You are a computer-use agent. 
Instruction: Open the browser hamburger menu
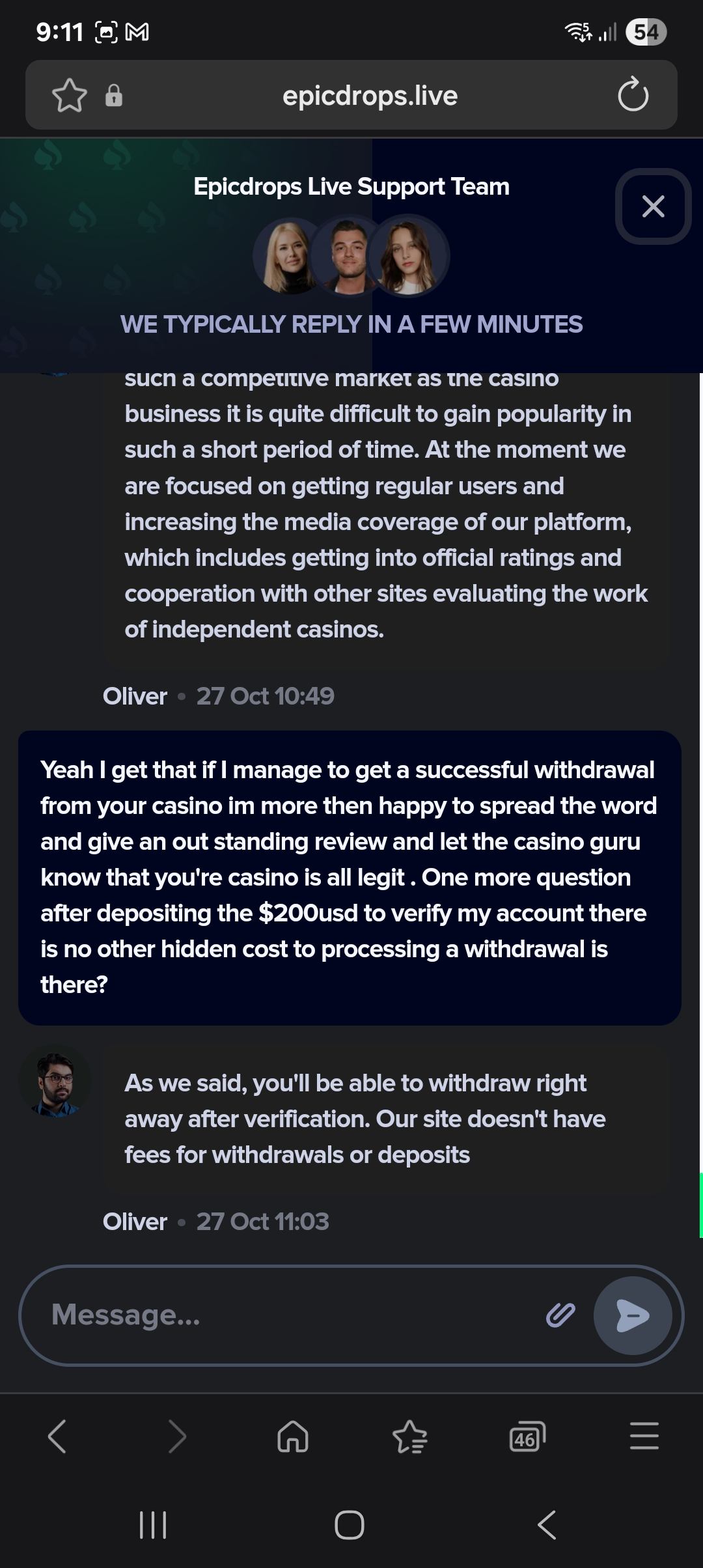[x=644, y=1436]
